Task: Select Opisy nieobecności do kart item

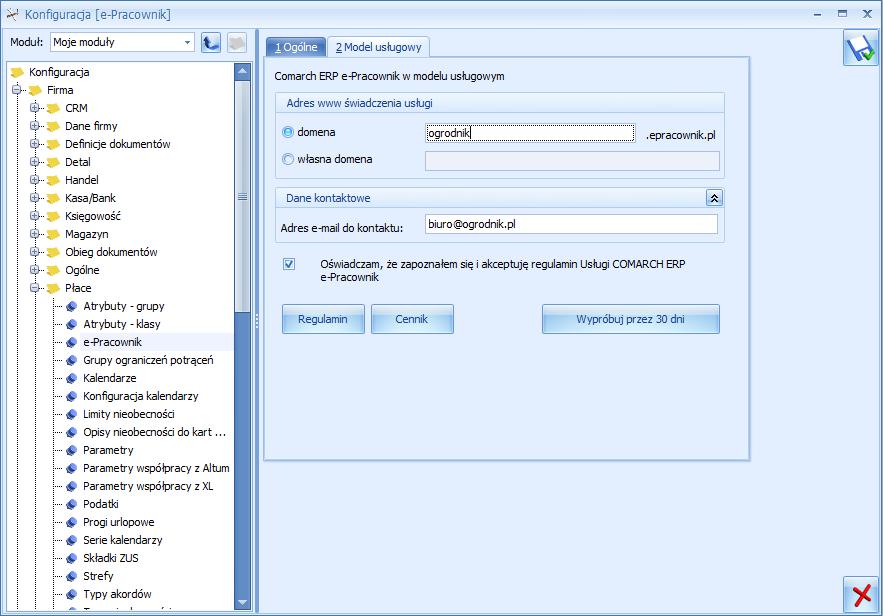Action: click(x=154, y=432)
